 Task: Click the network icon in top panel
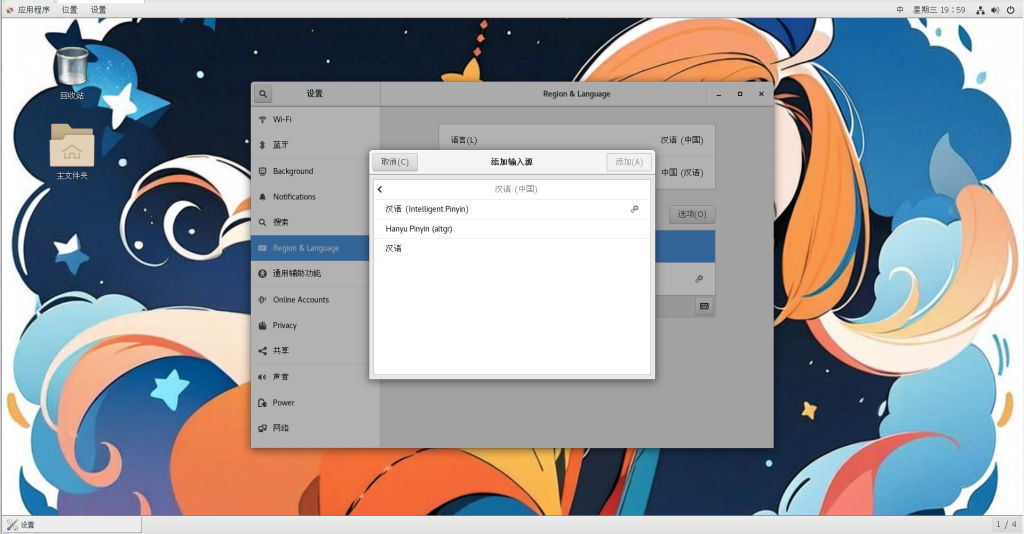coord(980,9)
